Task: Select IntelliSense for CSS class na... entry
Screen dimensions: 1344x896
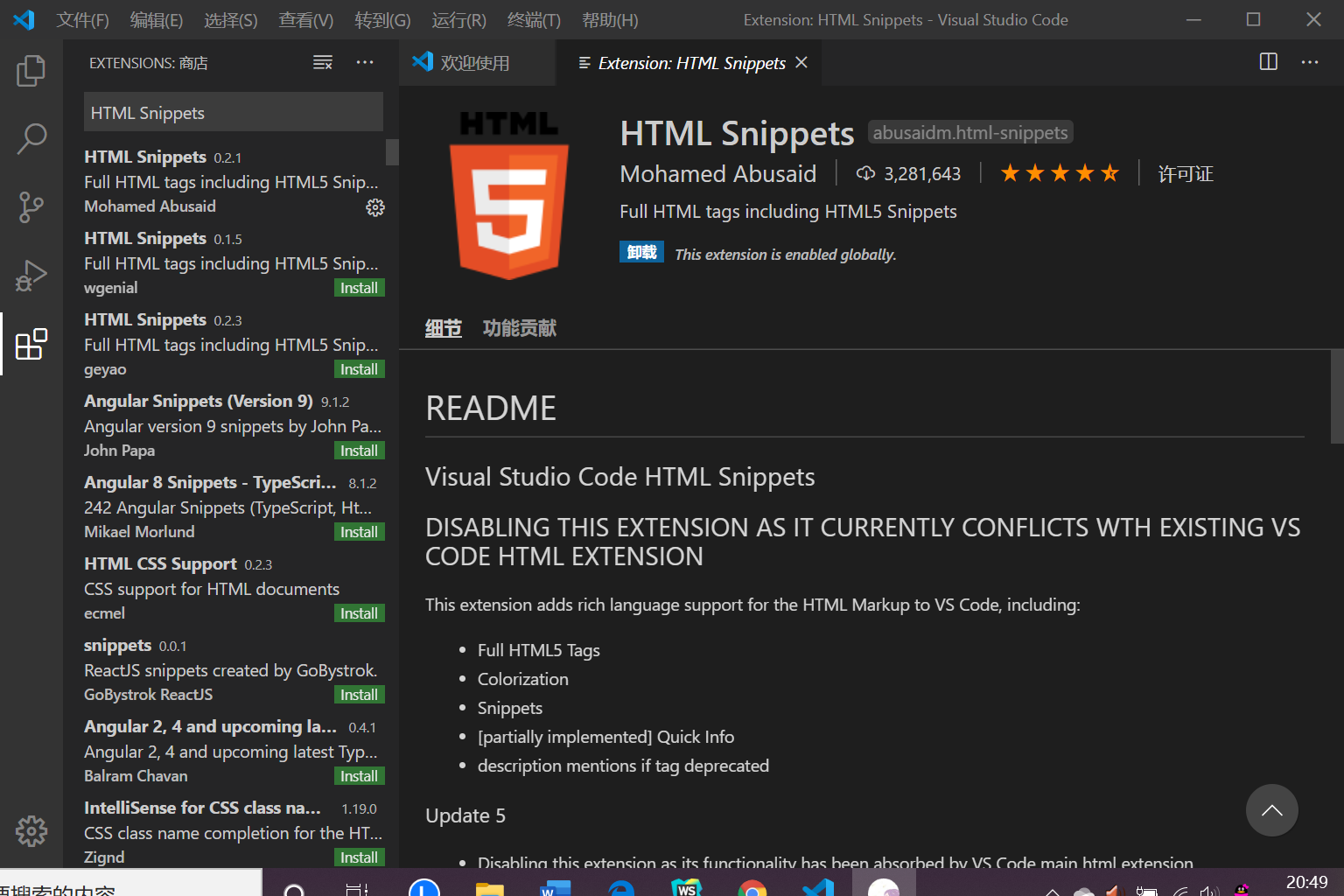Action: [231, 833]
